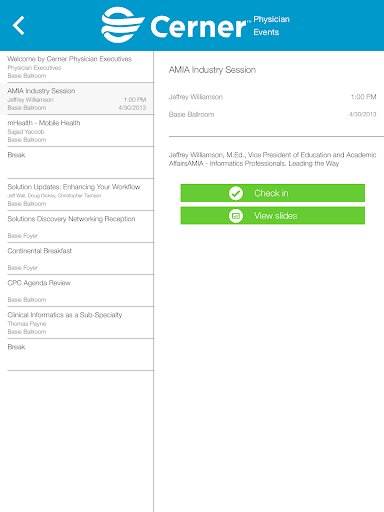Check in to the AMIA session
The width and height of the screenshot is (384, 512).
pyautogui.click(x=273, y=193)
